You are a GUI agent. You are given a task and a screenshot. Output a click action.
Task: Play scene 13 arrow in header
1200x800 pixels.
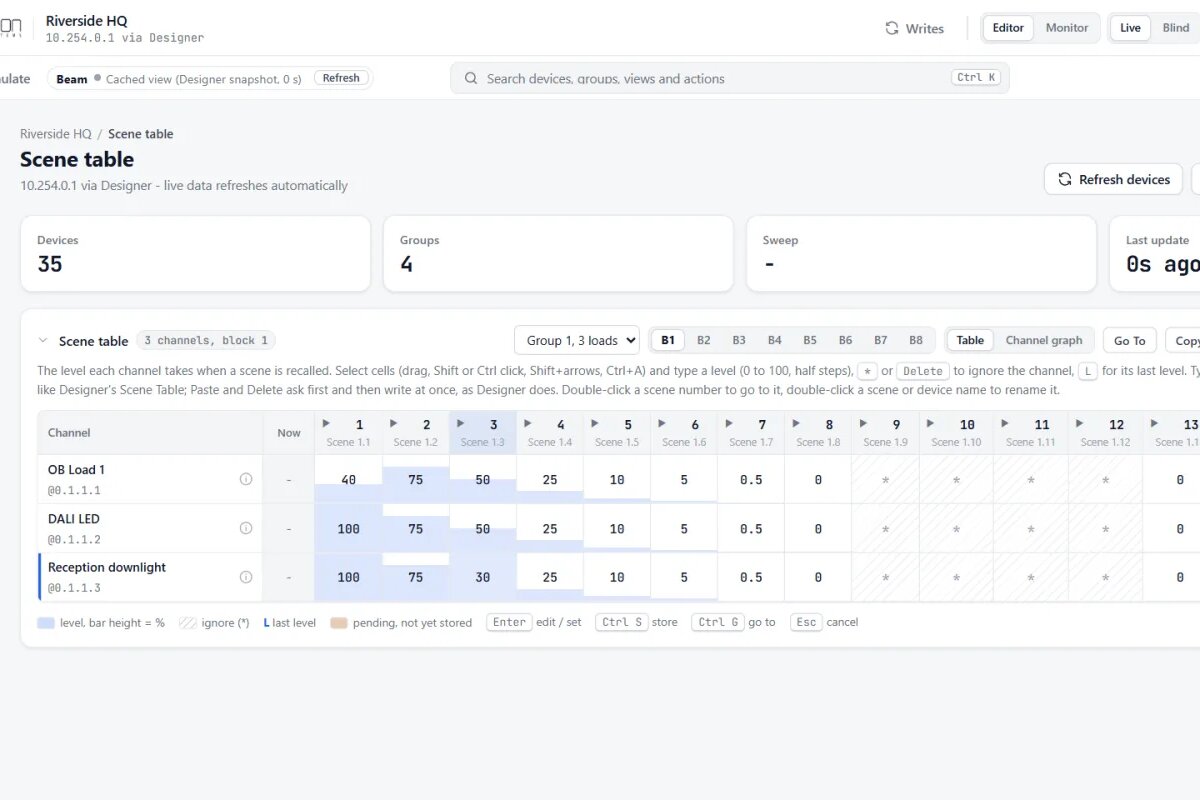pos(1155,424)
